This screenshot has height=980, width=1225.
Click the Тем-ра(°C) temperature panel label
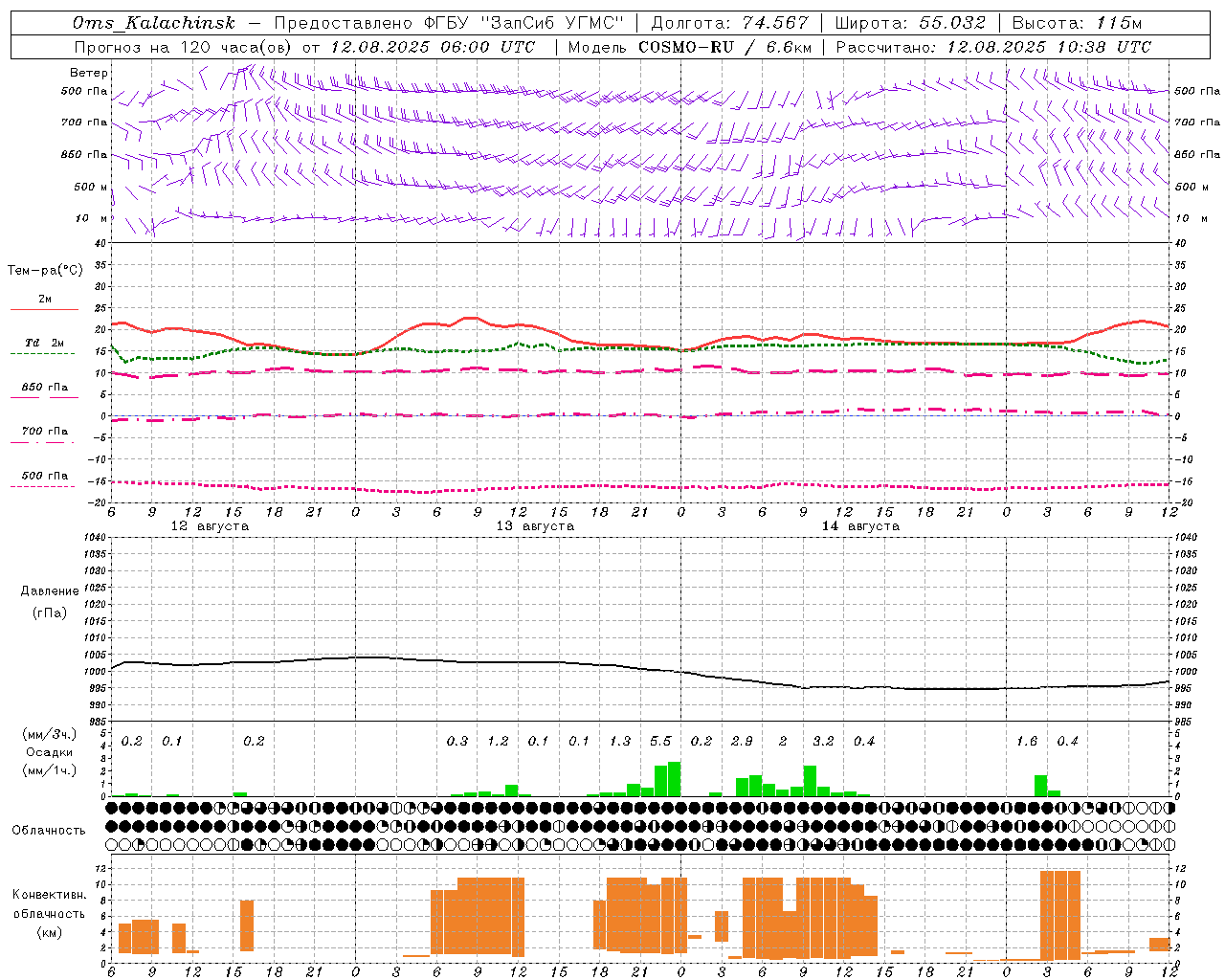45,271
